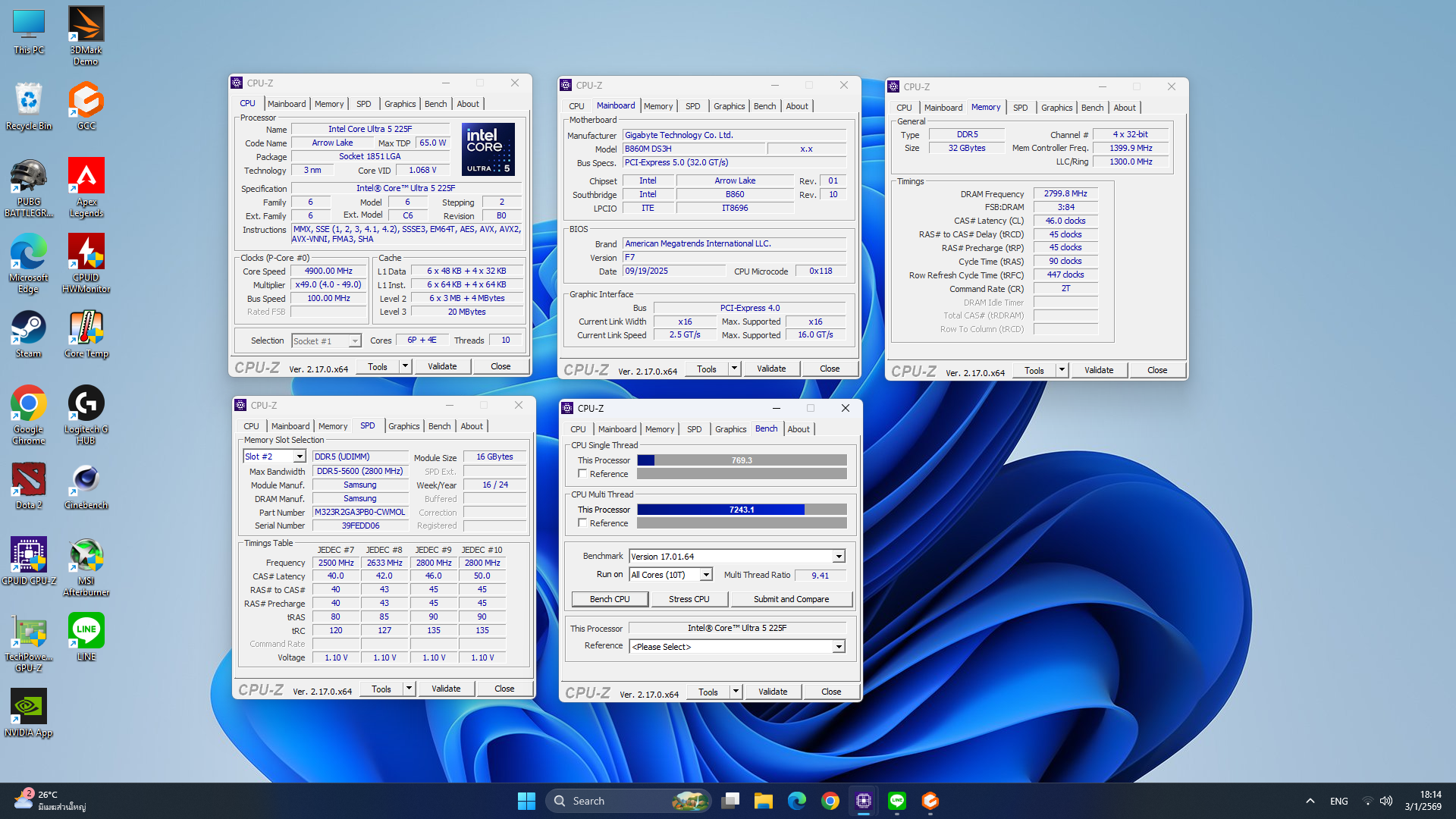Click the multi thread score bar
1456x819 pixels.
741,510
